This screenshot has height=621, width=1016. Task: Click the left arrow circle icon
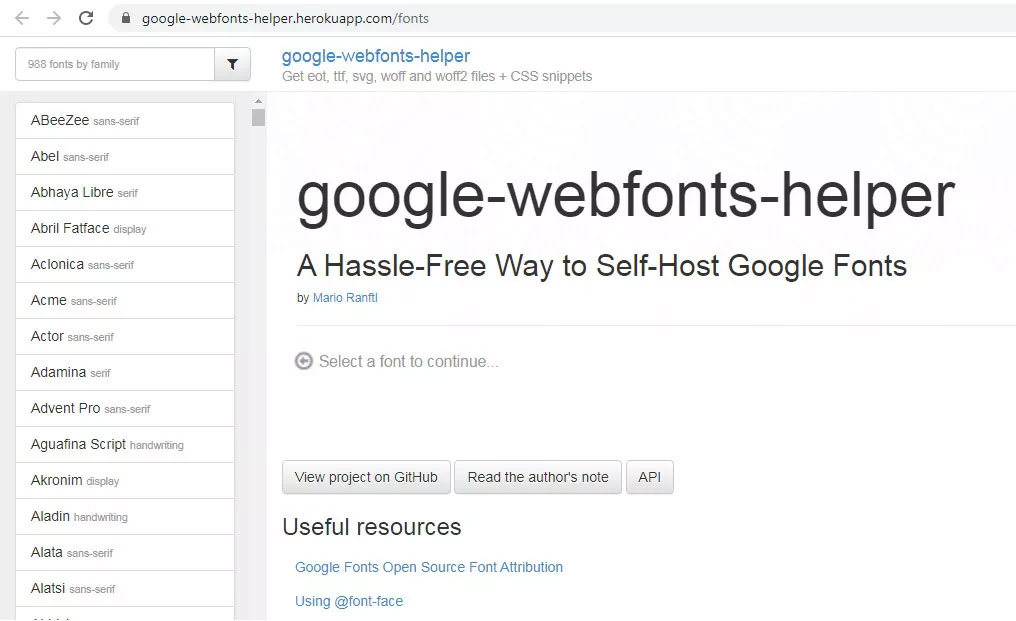304,361
